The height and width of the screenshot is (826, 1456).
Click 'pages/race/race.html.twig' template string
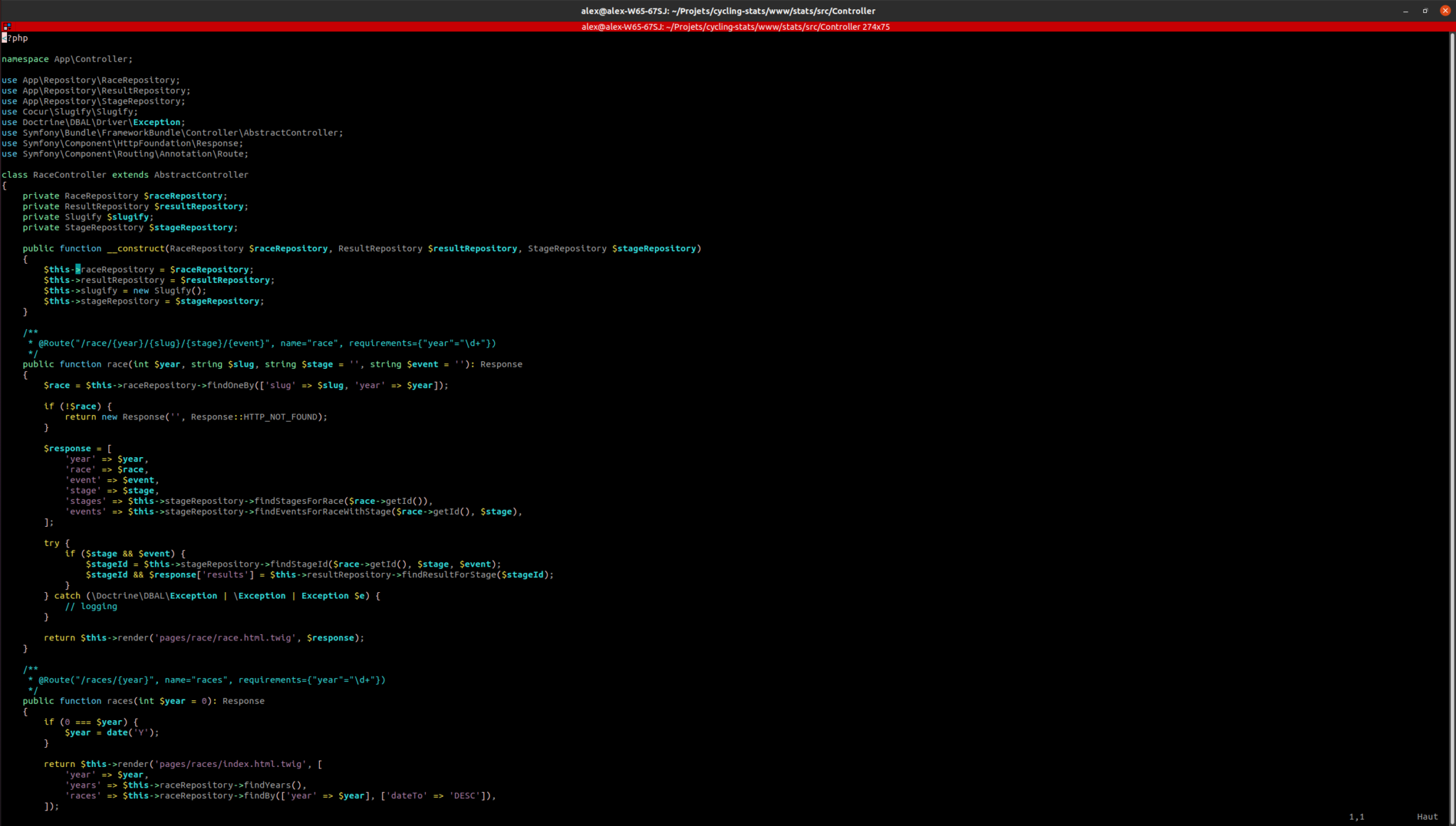[225, 638]
